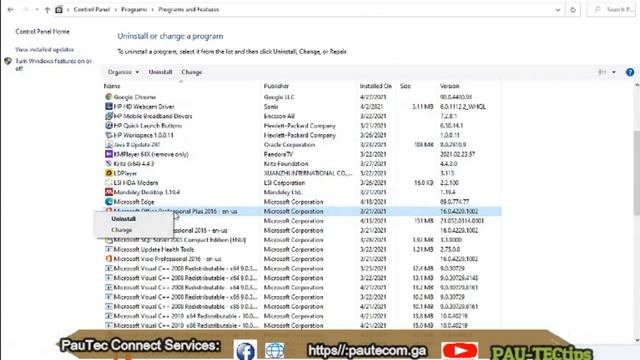Click the Windows features shield icon

pyautogui.click(x=8, y=61)
